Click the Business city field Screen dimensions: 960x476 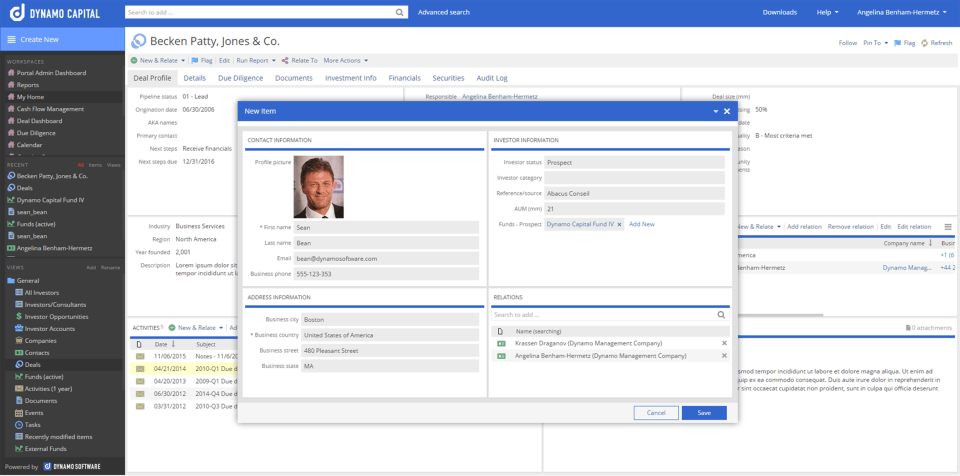[390, 320]
